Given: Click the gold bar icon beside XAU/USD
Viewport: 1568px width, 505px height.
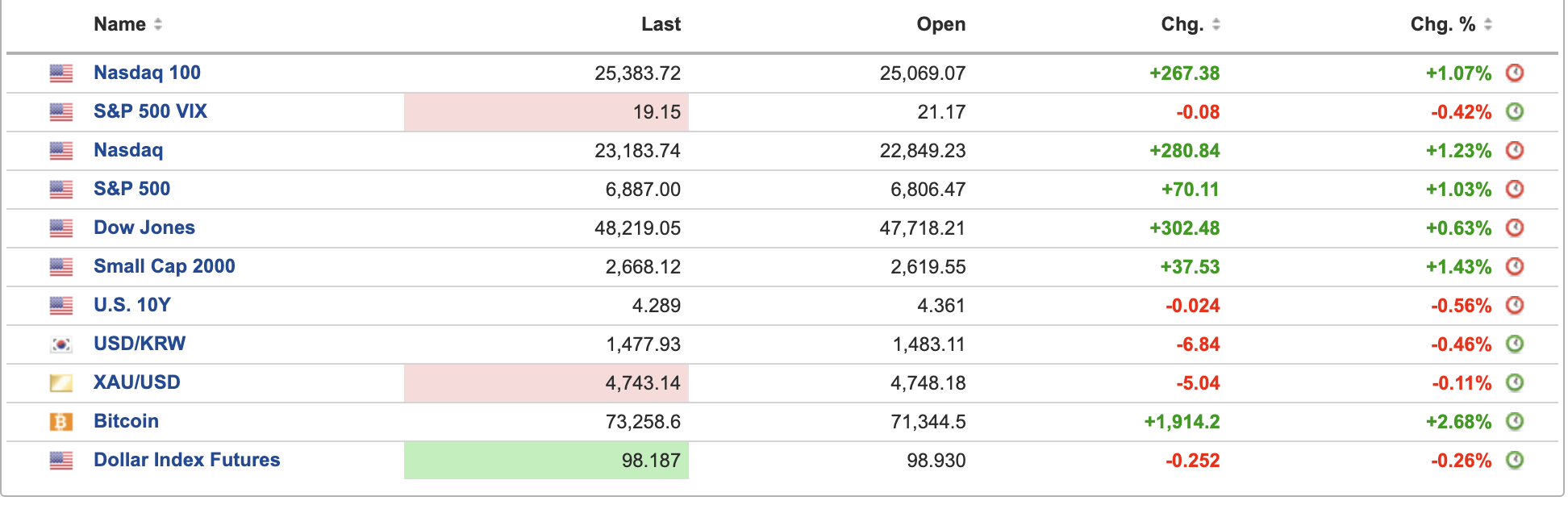Looking at the screenshot, I should (x=61, y=383).
